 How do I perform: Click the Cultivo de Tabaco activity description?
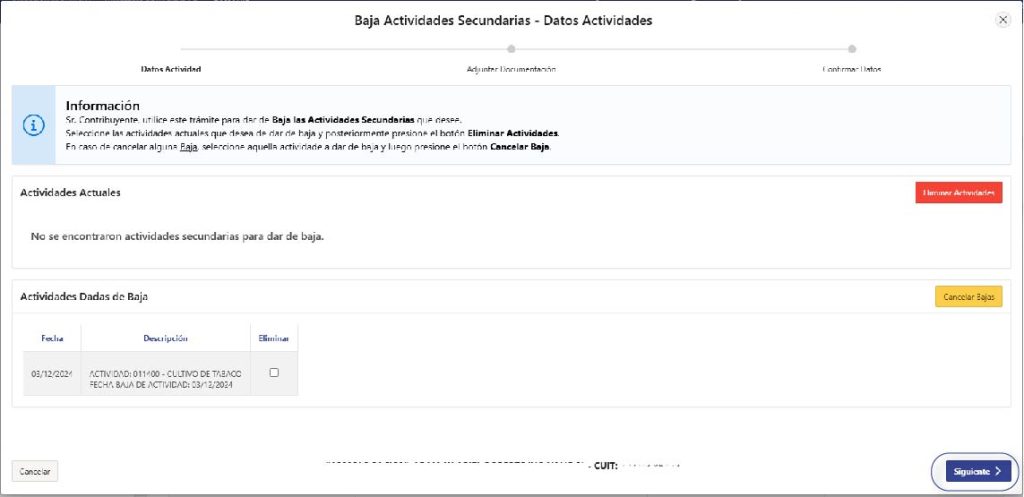tap(165, 373)
